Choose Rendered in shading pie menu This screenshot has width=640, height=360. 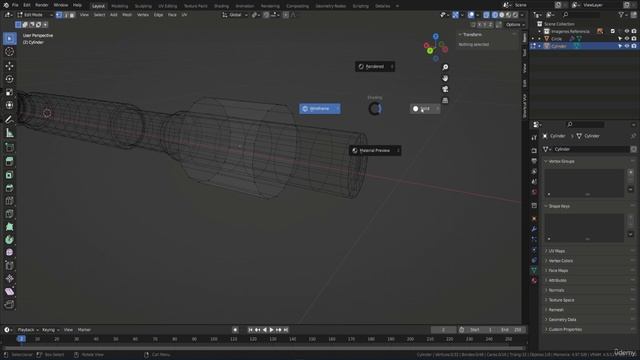coord(375,67)
